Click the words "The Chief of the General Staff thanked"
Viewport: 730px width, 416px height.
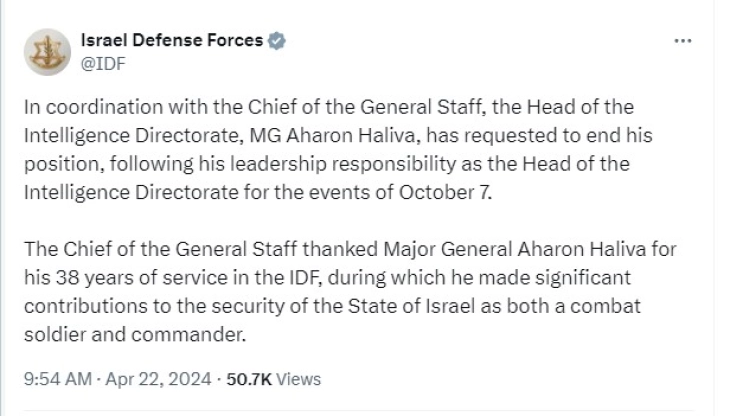[x=179, y=248]
